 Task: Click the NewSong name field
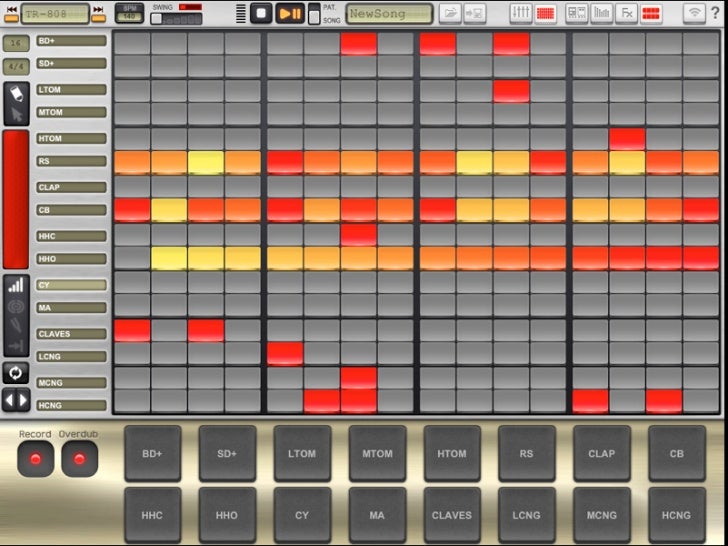tap(389, 13)
